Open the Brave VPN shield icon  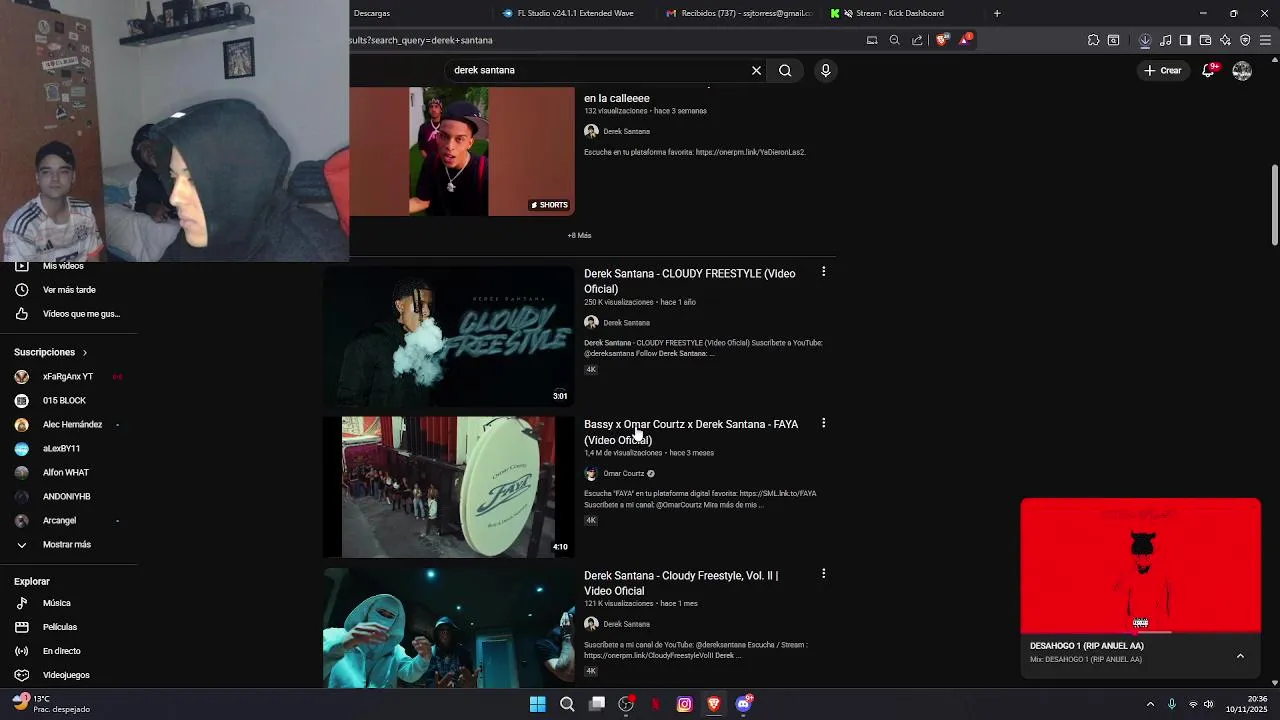[x=1245, y=40]
